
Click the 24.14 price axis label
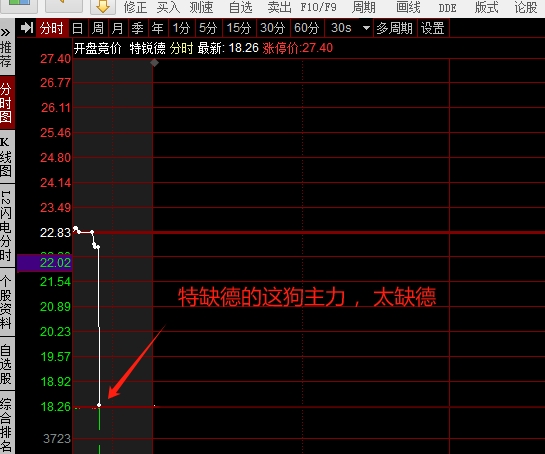pyautogui.click(x=55, y=183)
